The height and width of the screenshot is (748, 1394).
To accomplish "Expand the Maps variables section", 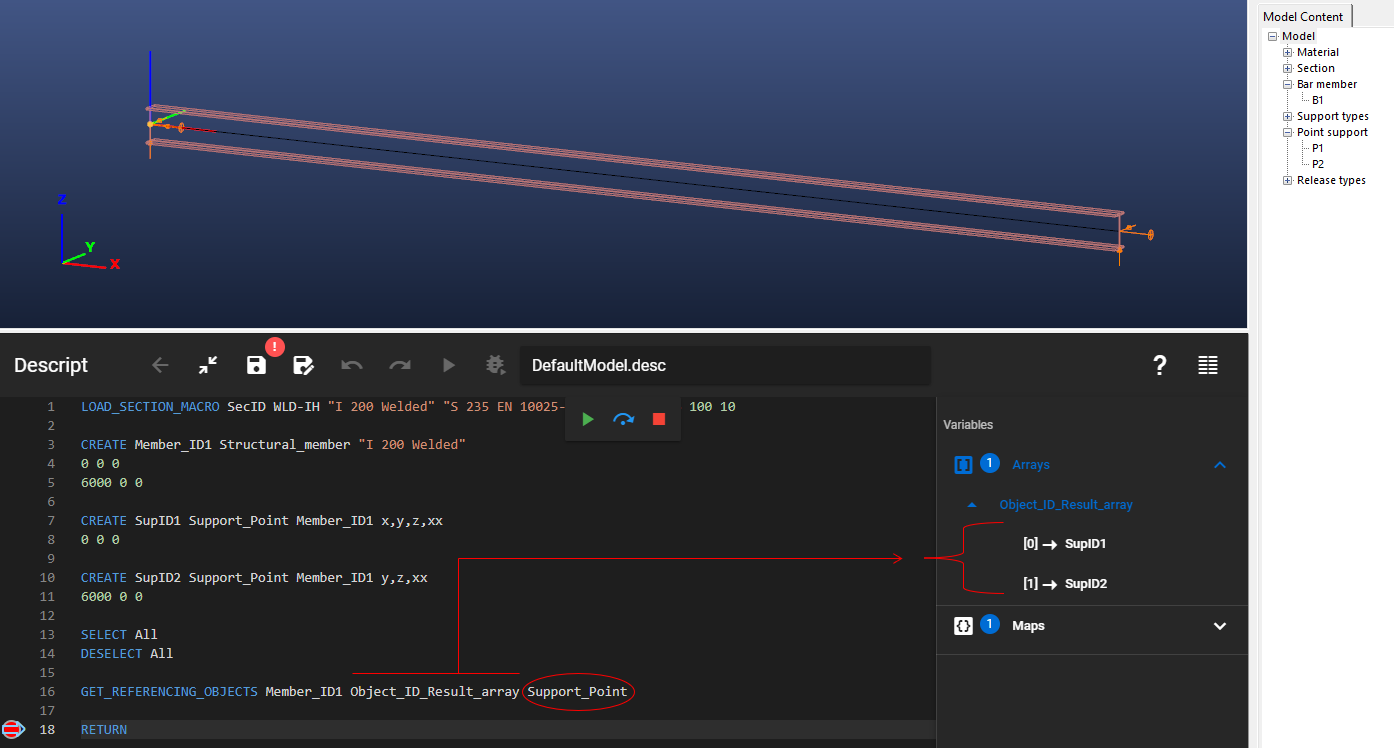I will pos(1219,626).
